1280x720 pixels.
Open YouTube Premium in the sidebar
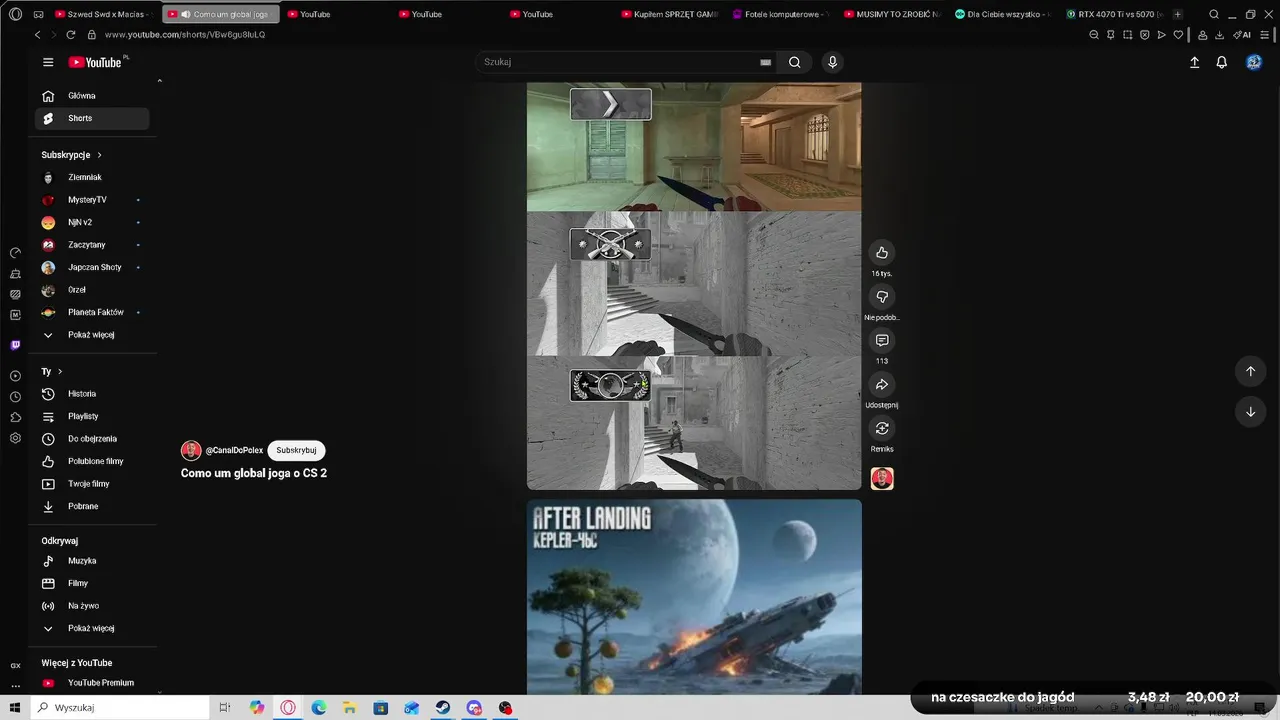(92, 683)
